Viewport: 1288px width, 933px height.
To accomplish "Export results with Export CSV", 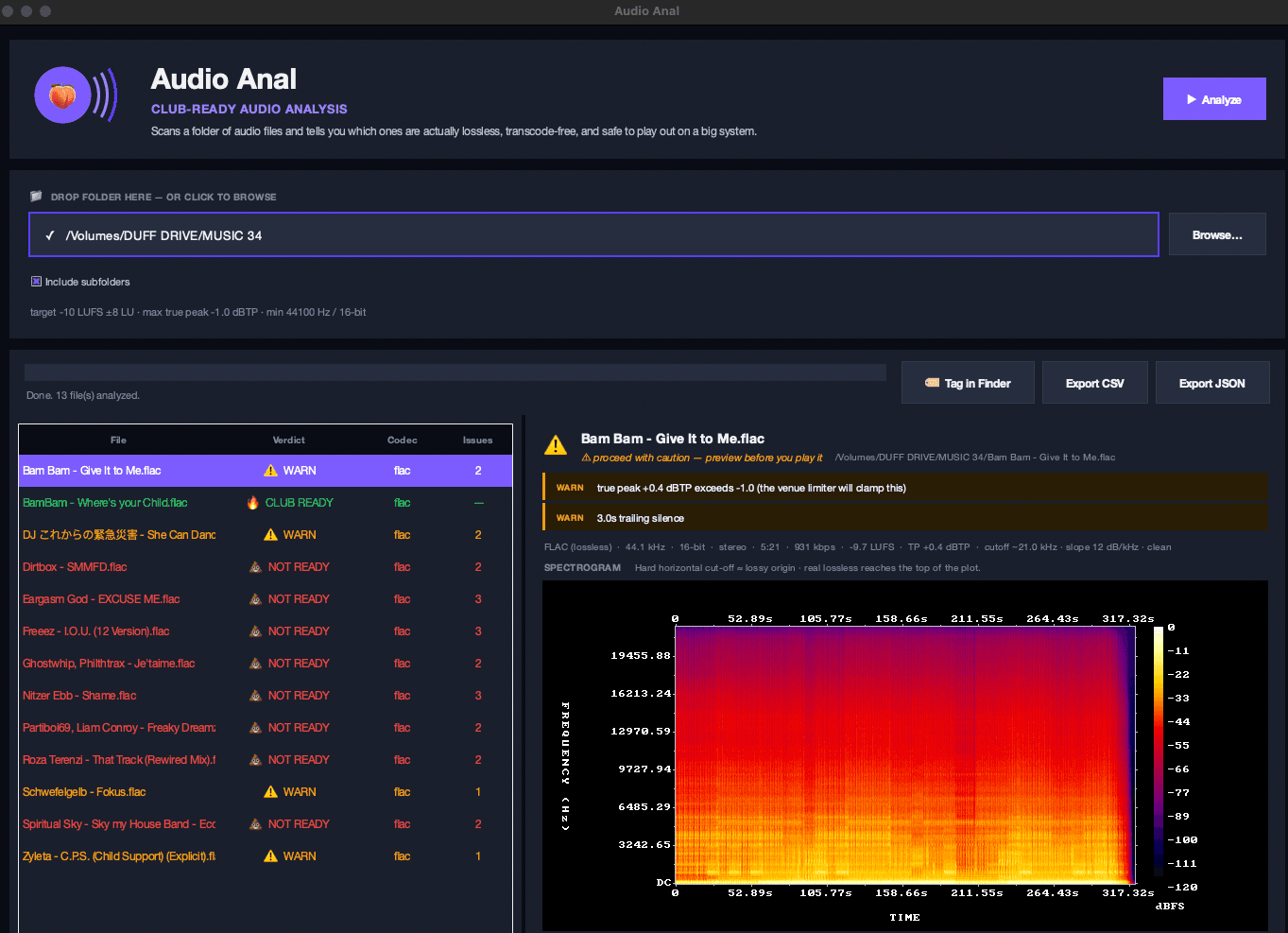I will [1095, 383].
